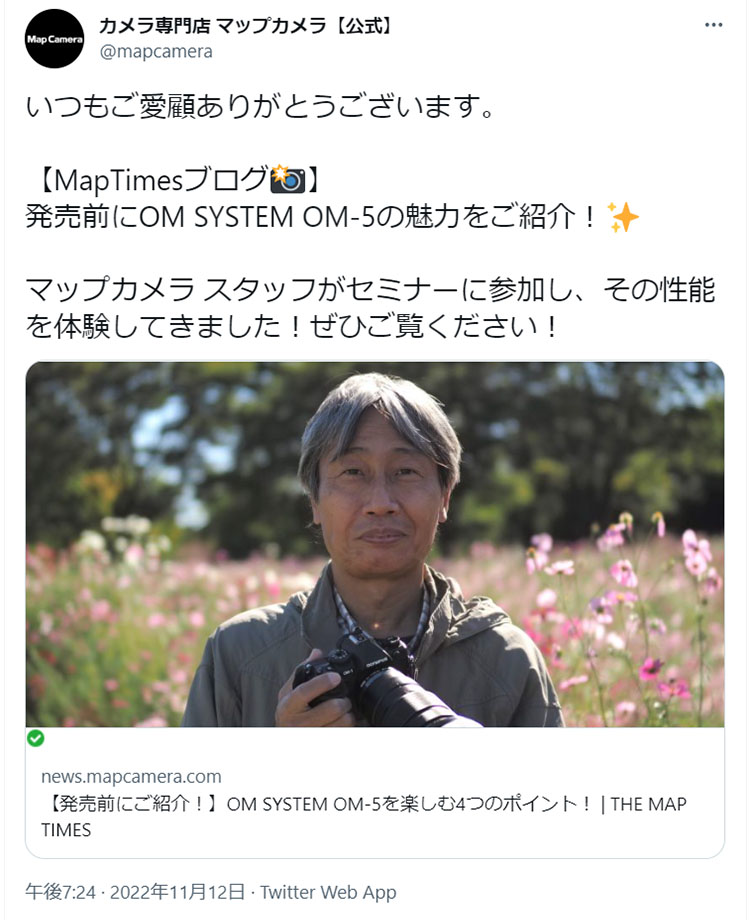Open the account name カメラ専門店 マップカメラ【公式】
This screenshot has width=750, height=920.
(x=245, y=25)
